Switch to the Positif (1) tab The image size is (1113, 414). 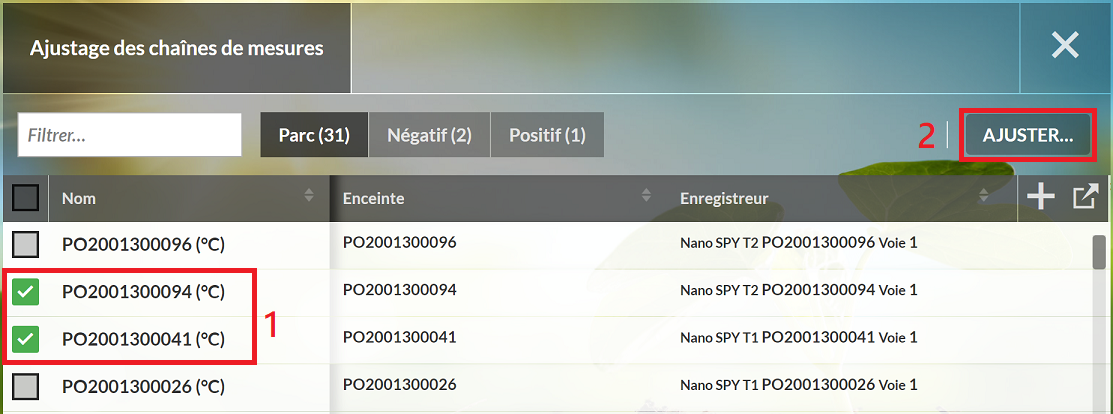[547, 135]
